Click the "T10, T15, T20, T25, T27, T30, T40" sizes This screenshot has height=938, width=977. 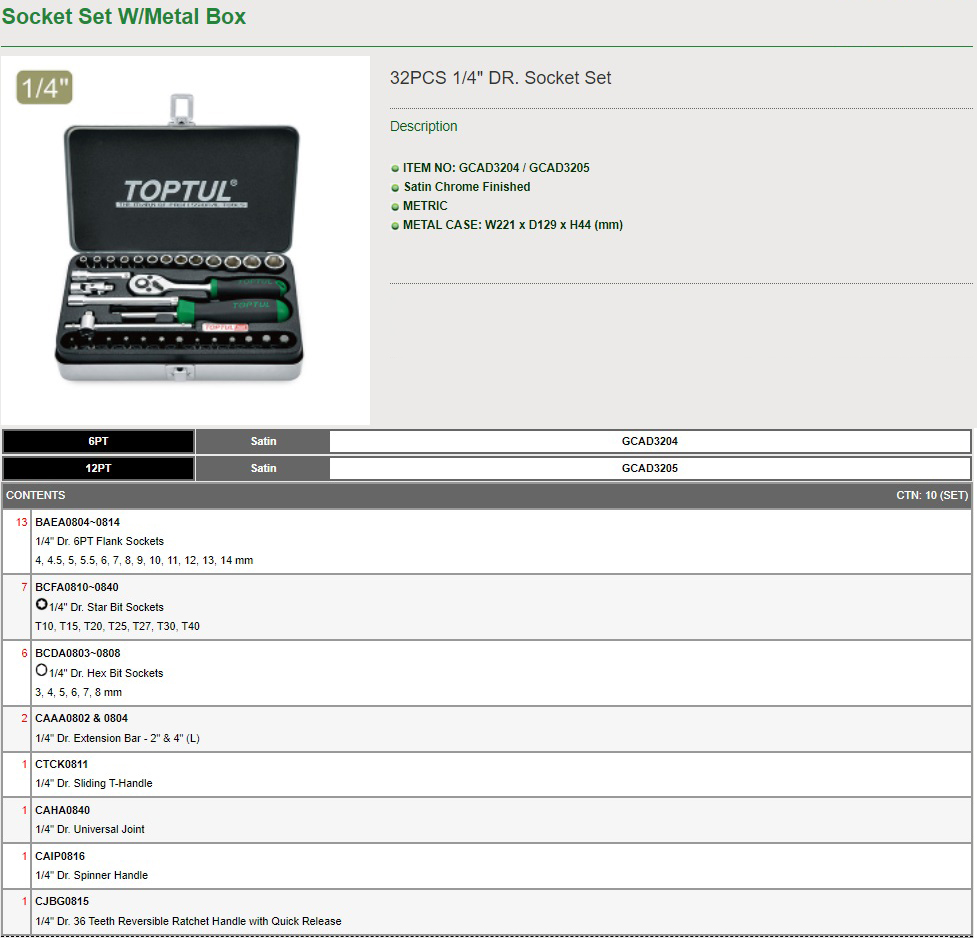pos(117,626)
